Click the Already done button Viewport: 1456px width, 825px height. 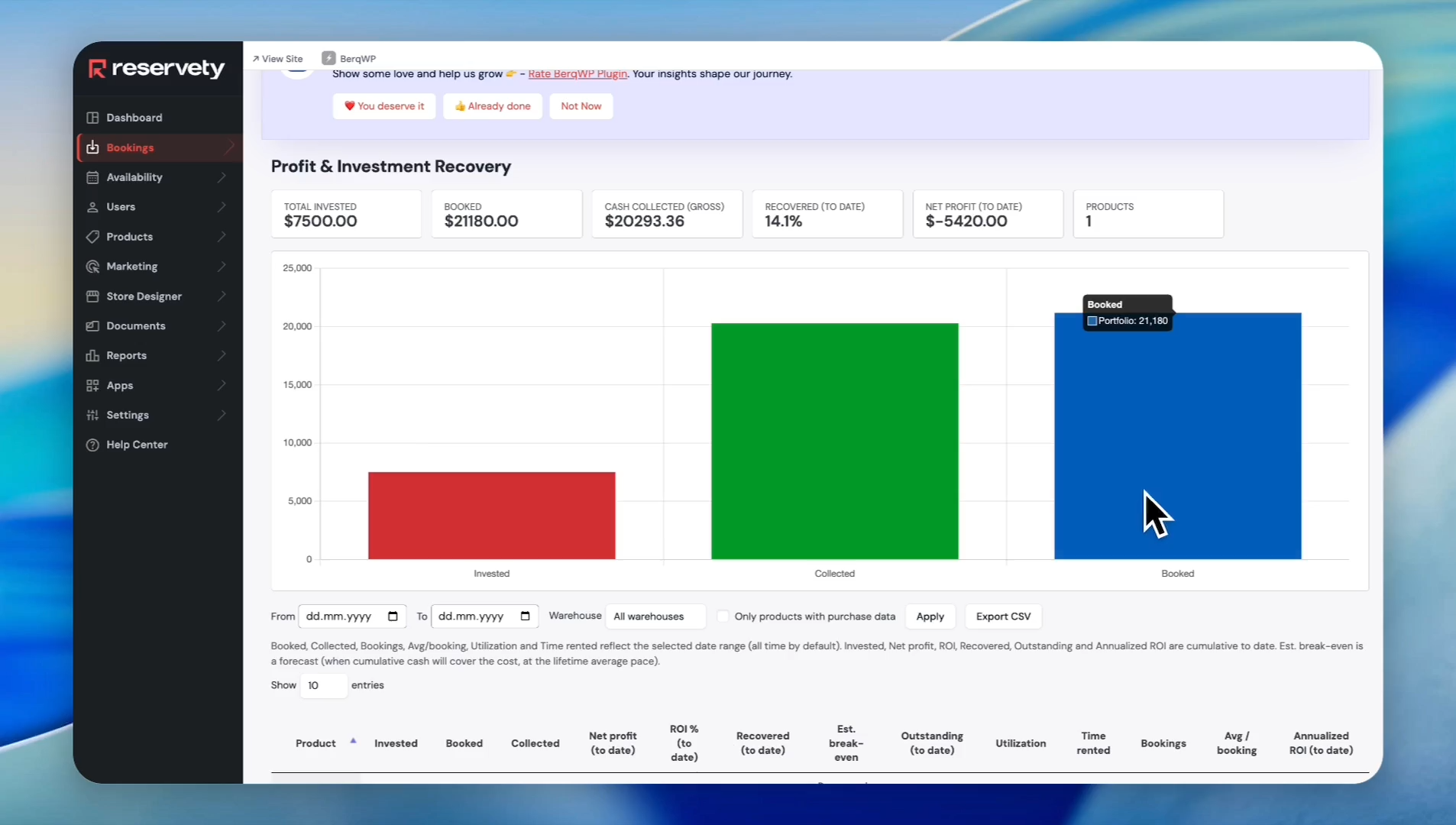tap(493, 106)
